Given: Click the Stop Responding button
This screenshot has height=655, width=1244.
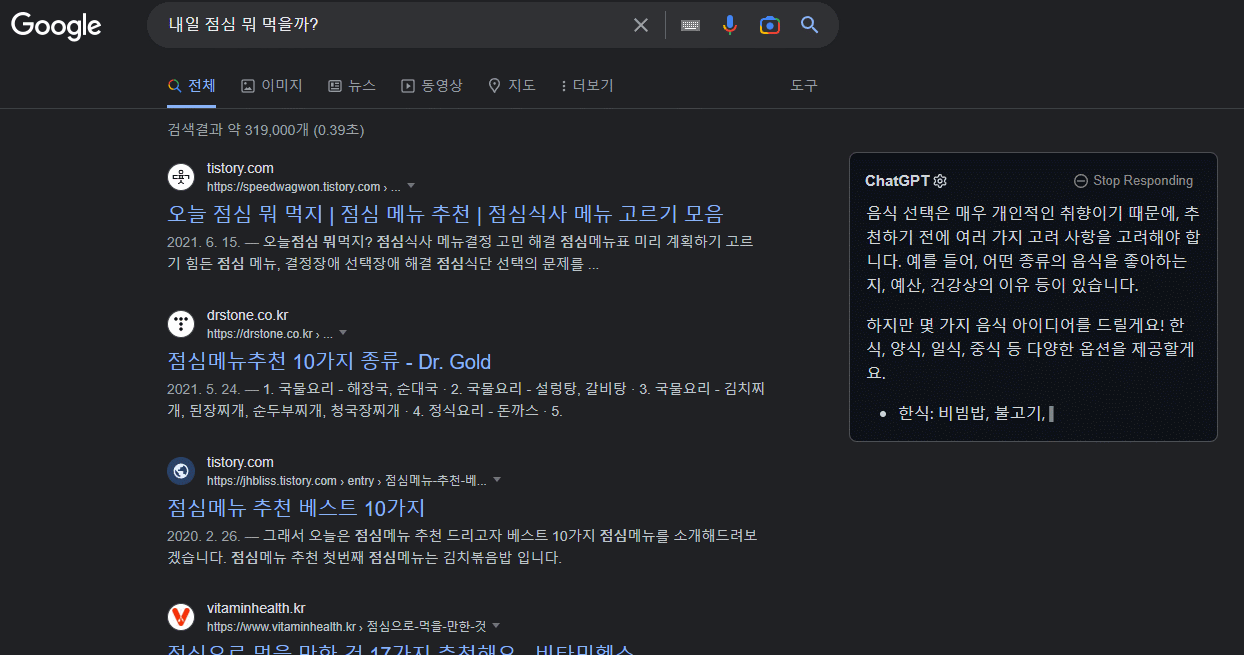Looking at the screenshot, I should pyautogui.click(x=1133, y=181).
